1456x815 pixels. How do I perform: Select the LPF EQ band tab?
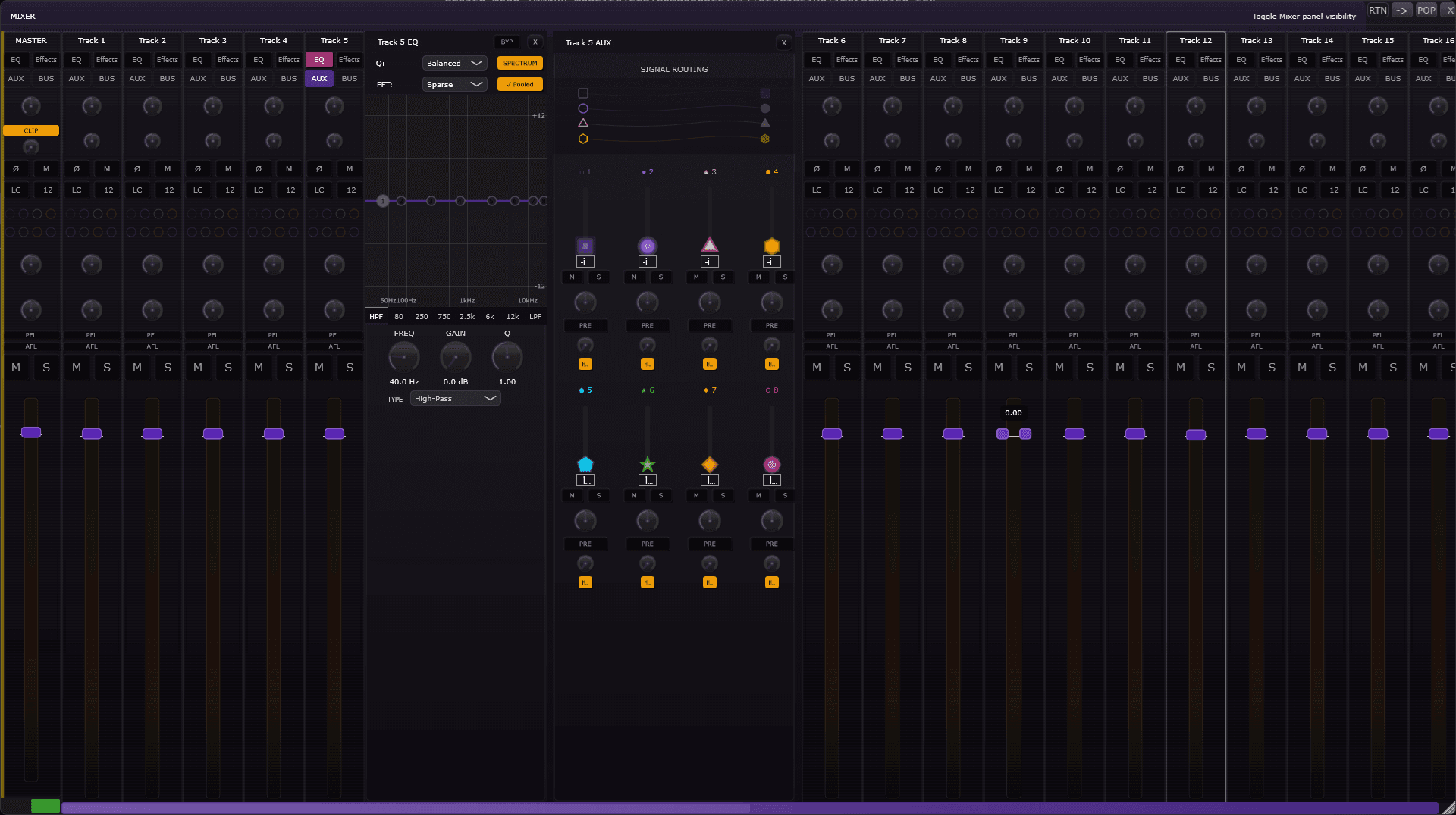(535, 317)
